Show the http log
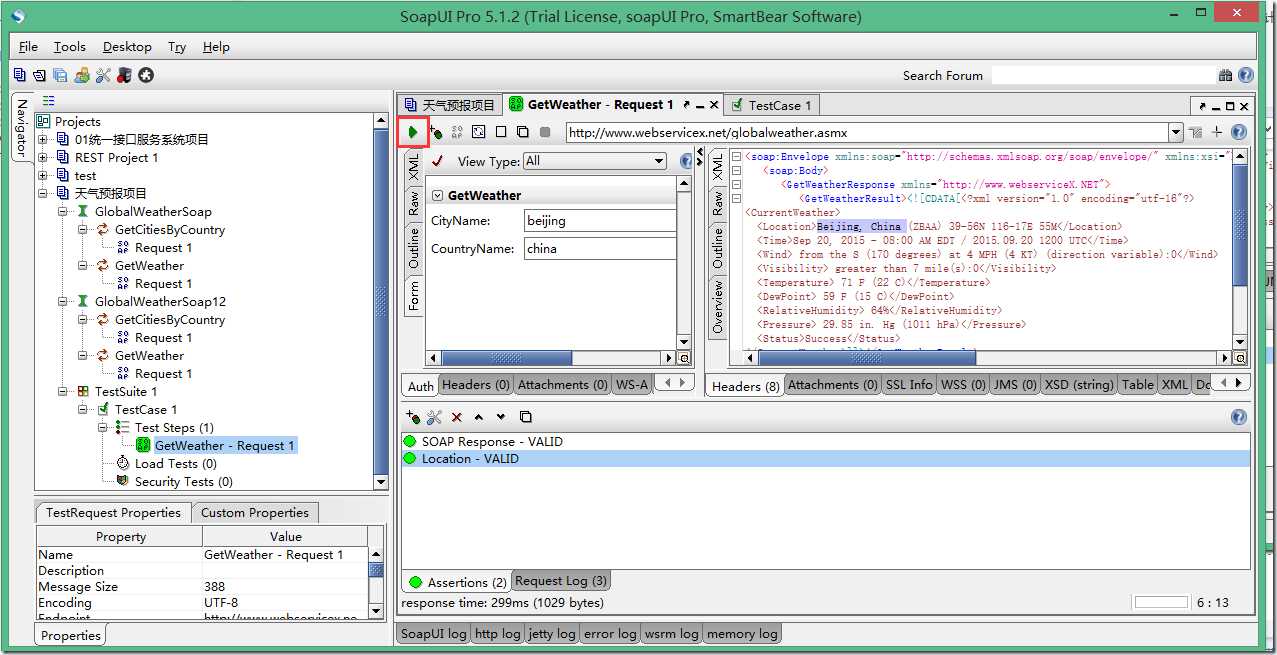This screenshot has width=1277, height=655. pos(497,634)
